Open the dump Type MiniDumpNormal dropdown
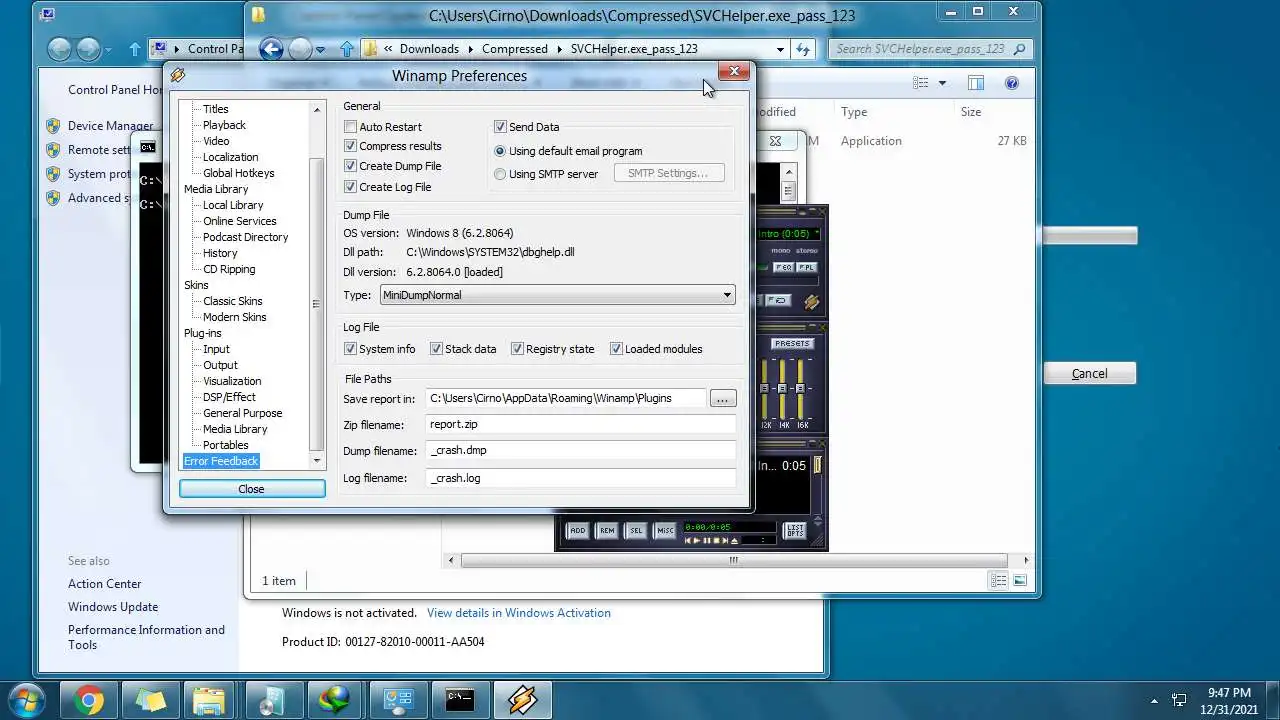Image resolution: width=1280 pixels, height=720 pixels. (x=558, y=295)
